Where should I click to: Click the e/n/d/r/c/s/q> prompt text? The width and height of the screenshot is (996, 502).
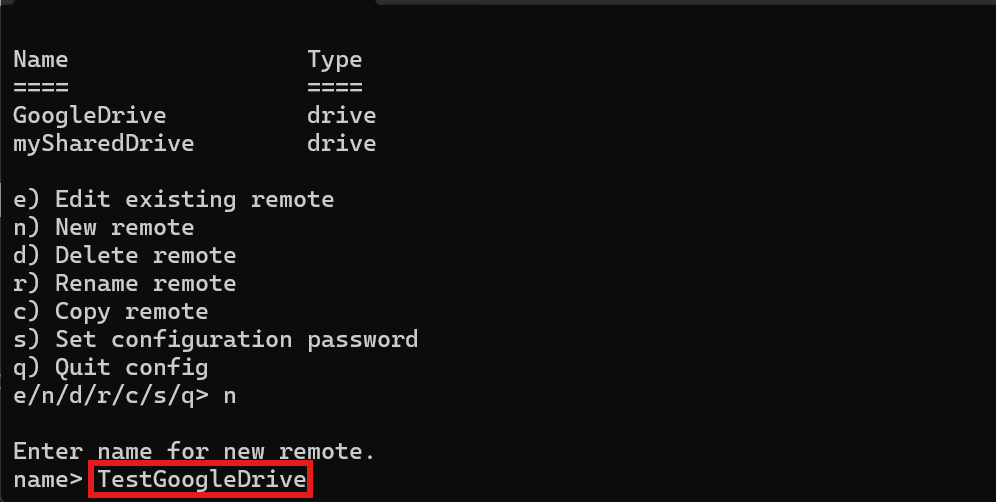[111, 395]
